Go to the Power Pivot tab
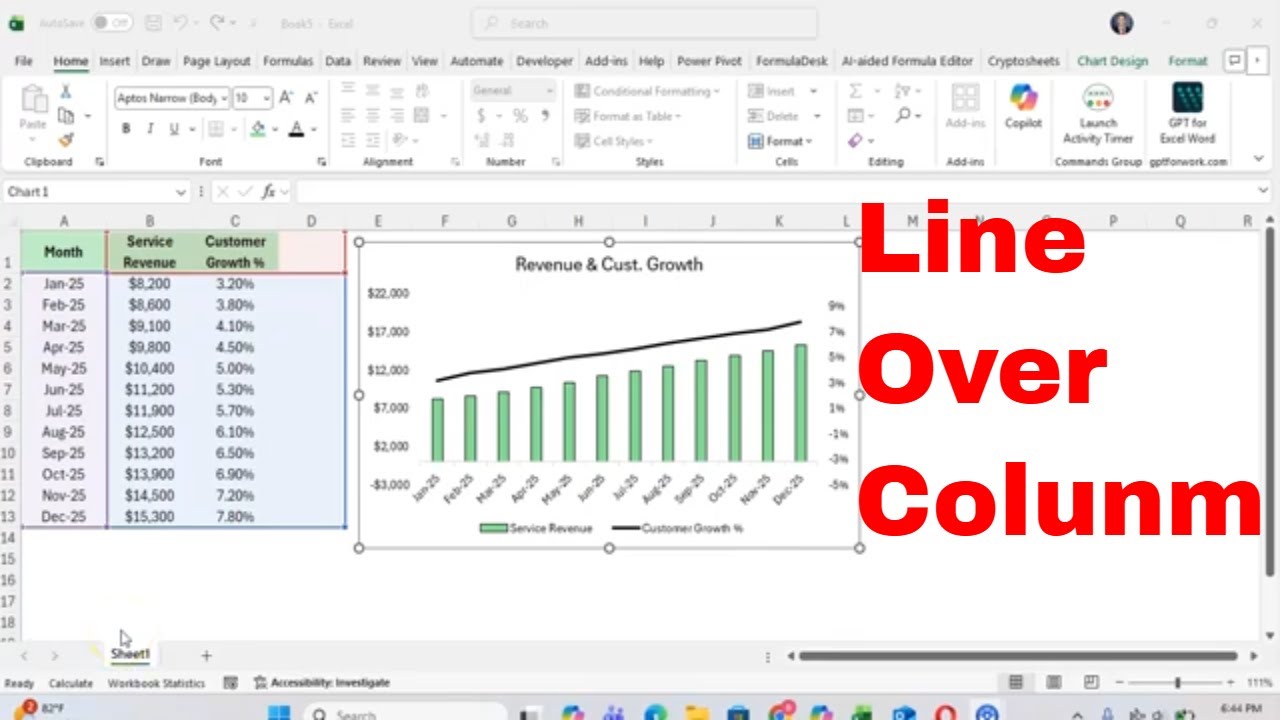 [x=709, y=61]
